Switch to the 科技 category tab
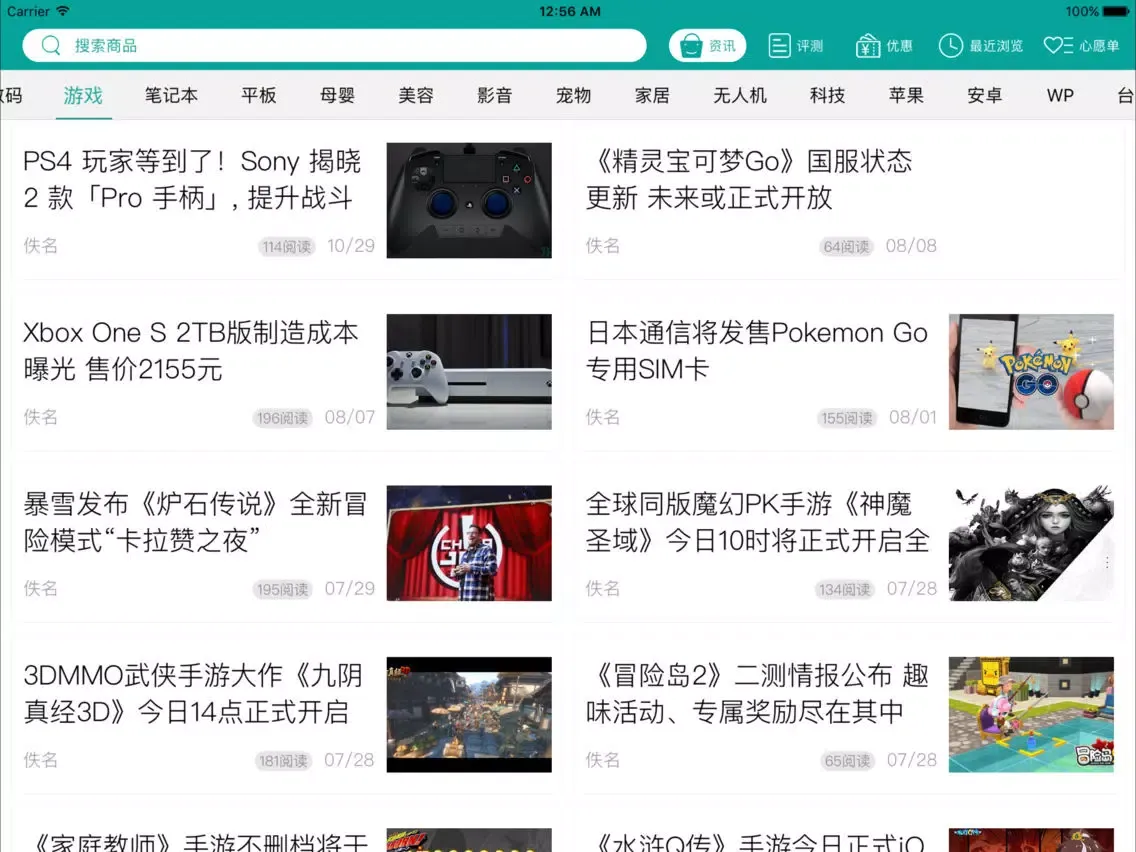Image resolution: width=1136 pixels, height=852 pixels. point(827,95)
